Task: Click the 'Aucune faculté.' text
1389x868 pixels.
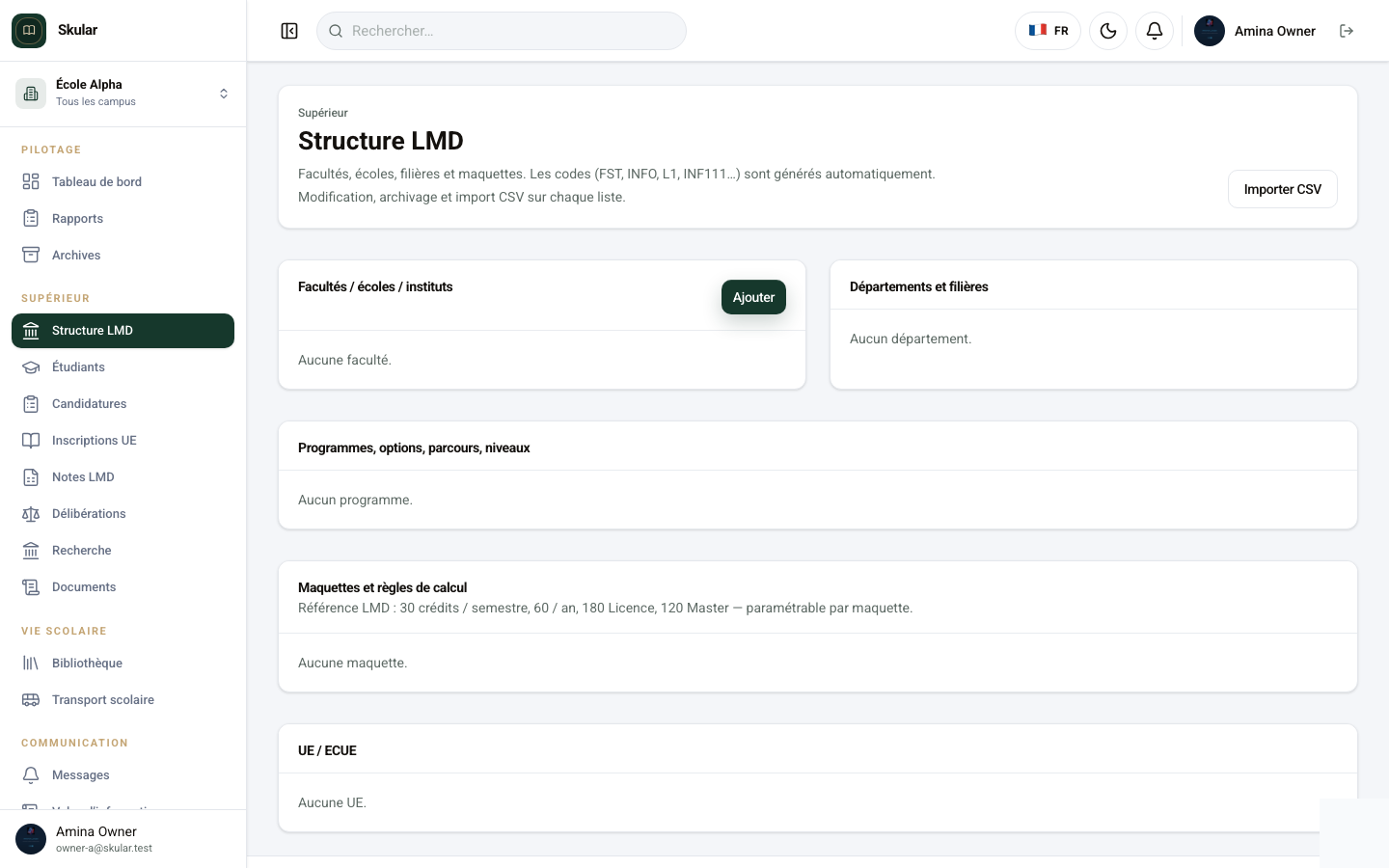Action: click(344, 360)
